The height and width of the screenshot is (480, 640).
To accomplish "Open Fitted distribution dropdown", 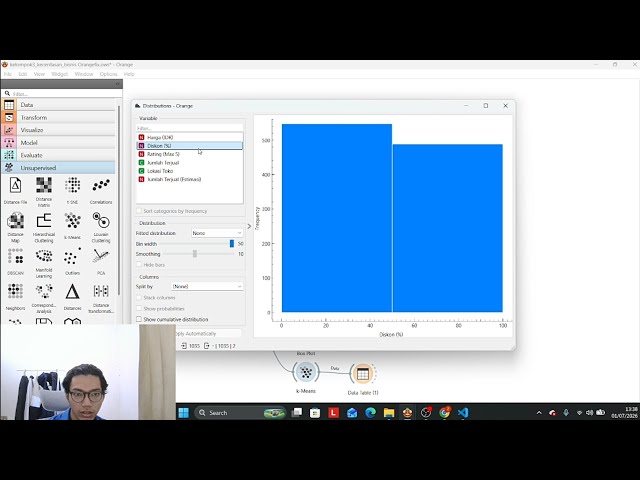I will [217, 233].
